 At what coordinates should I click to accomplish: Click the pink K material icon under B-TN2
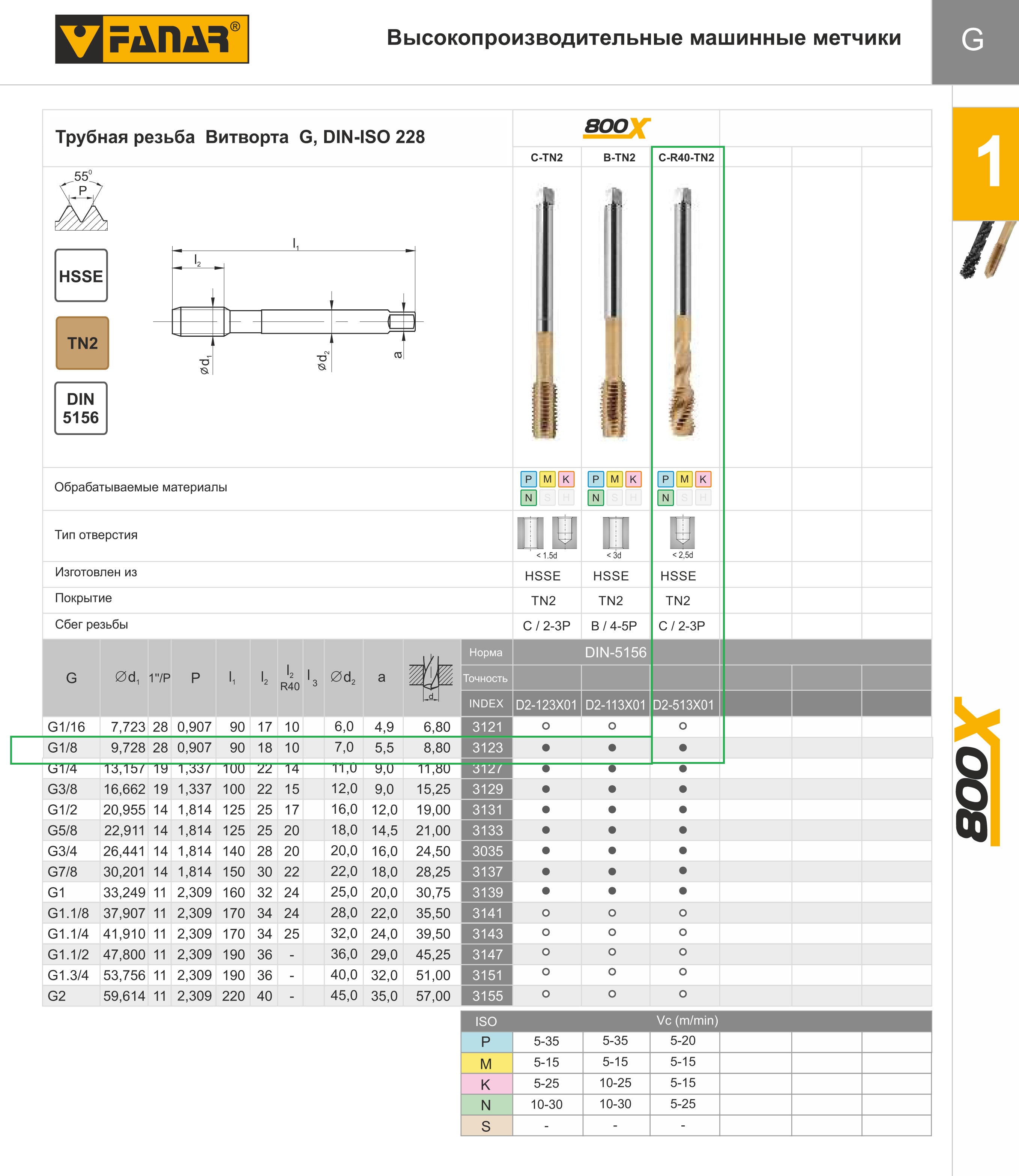[x=633, y=479]
